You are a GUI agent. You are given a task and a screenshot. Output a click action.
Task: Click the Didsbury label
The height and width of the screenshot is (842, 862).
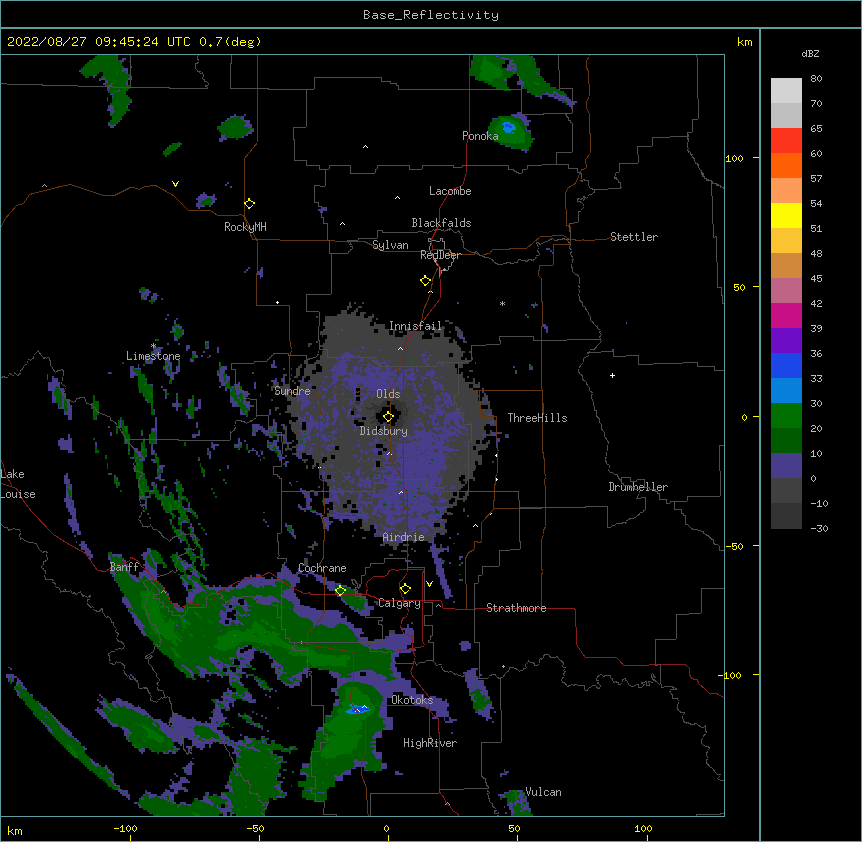click(384, 431)
